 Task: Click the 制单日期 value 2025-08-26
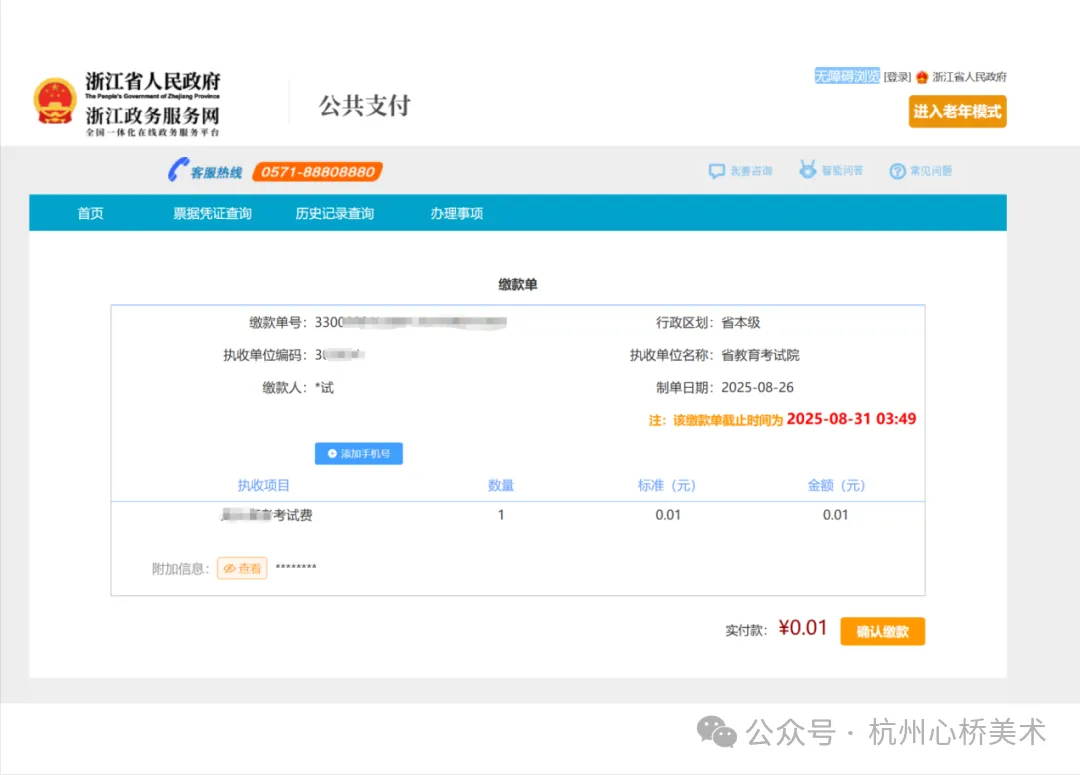(757, 387)
